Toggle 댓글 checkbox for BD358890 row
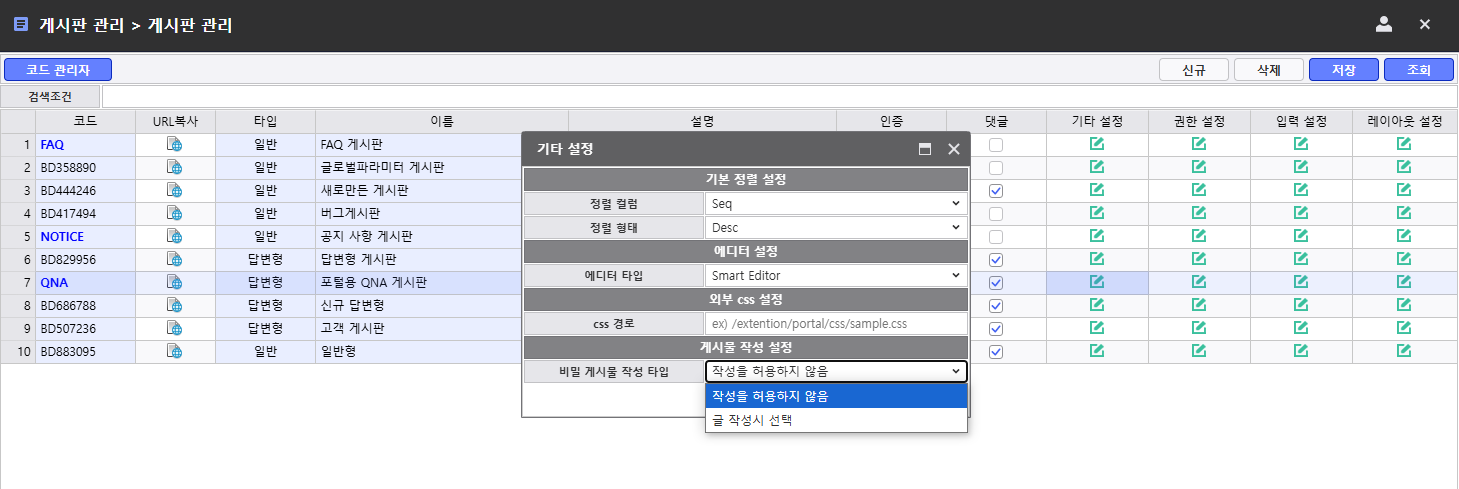The height and width of the screenshot is (489, 1459). point(996,168)
